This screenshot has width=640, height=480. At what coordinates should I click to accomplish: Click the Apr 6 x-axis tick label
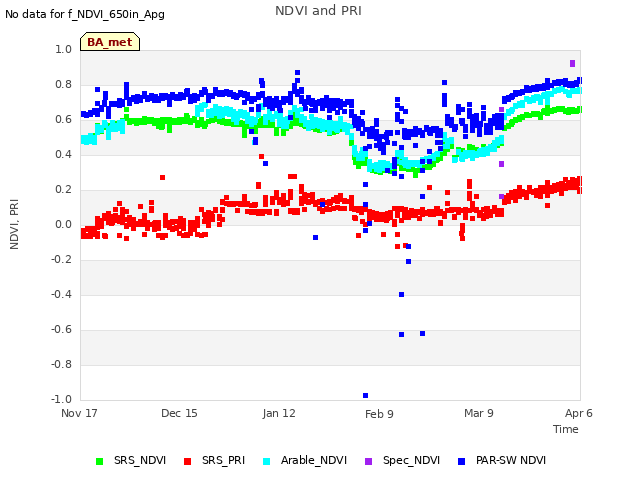pos(578,413)
